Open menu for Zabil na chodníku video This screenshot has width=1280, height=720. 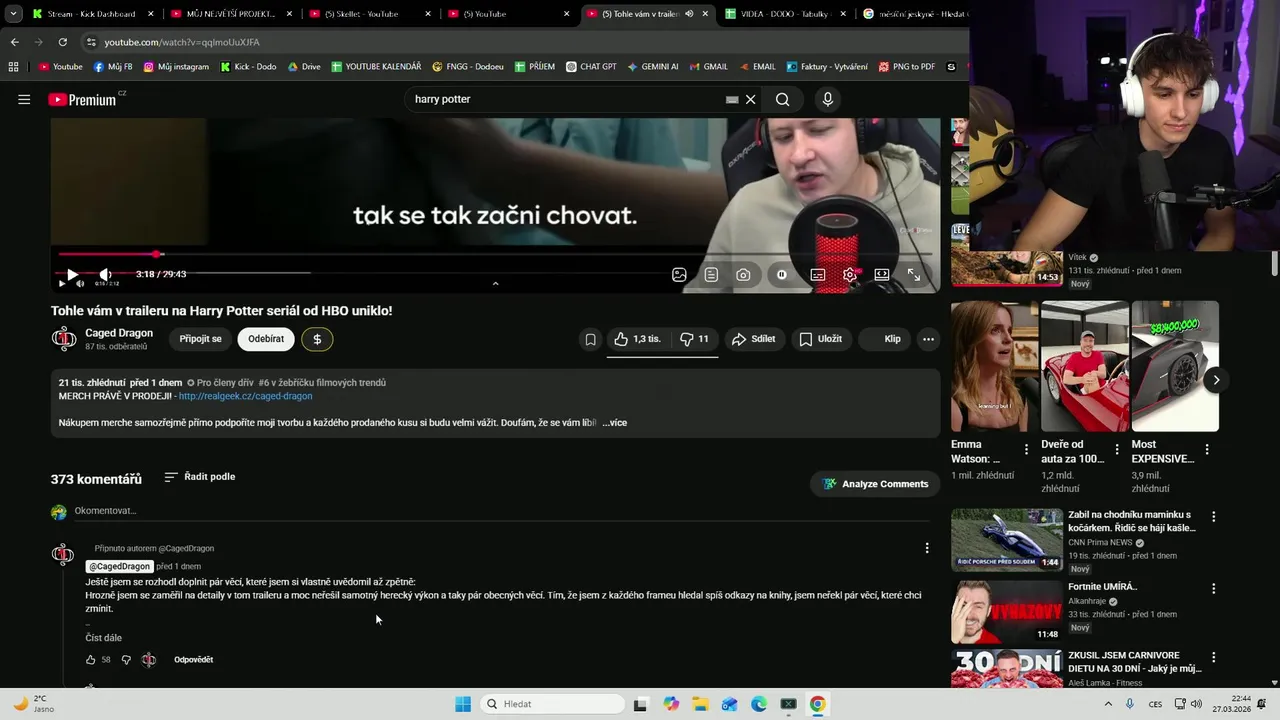click(1214, 517)
